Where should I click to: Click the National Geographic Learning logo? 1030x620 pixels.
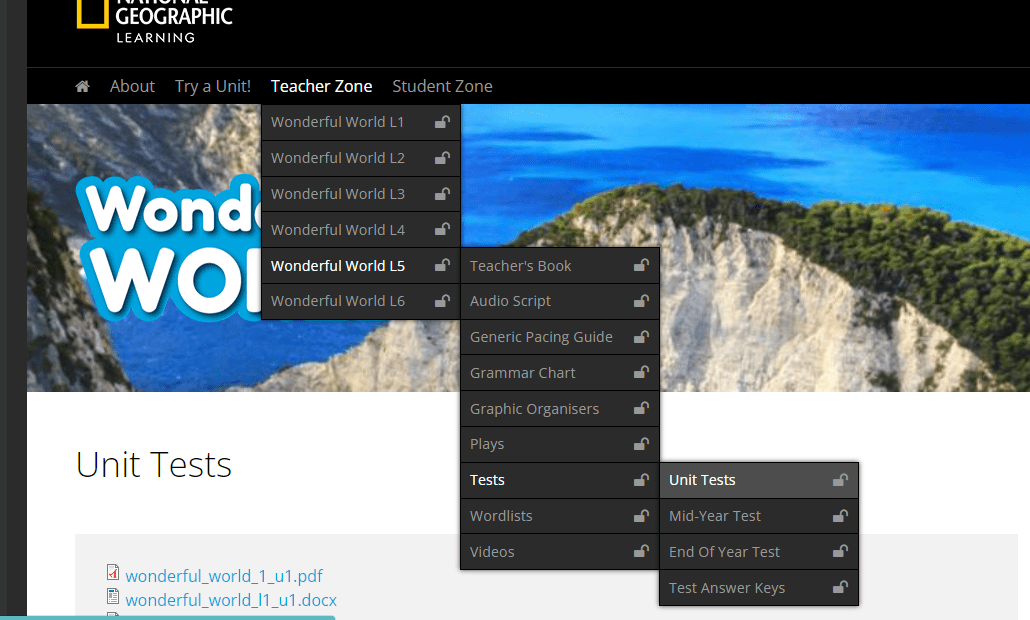click(x=154, y=20)
